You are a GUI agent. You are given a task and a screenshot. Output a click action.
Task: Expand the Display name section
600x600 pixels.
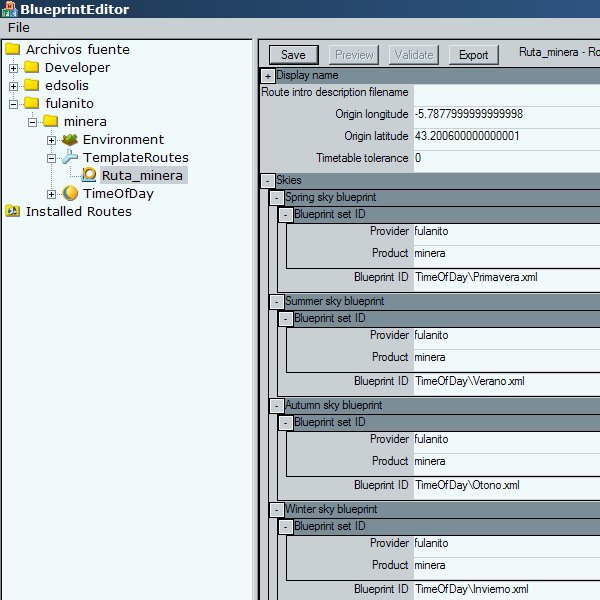click(268, 76)
